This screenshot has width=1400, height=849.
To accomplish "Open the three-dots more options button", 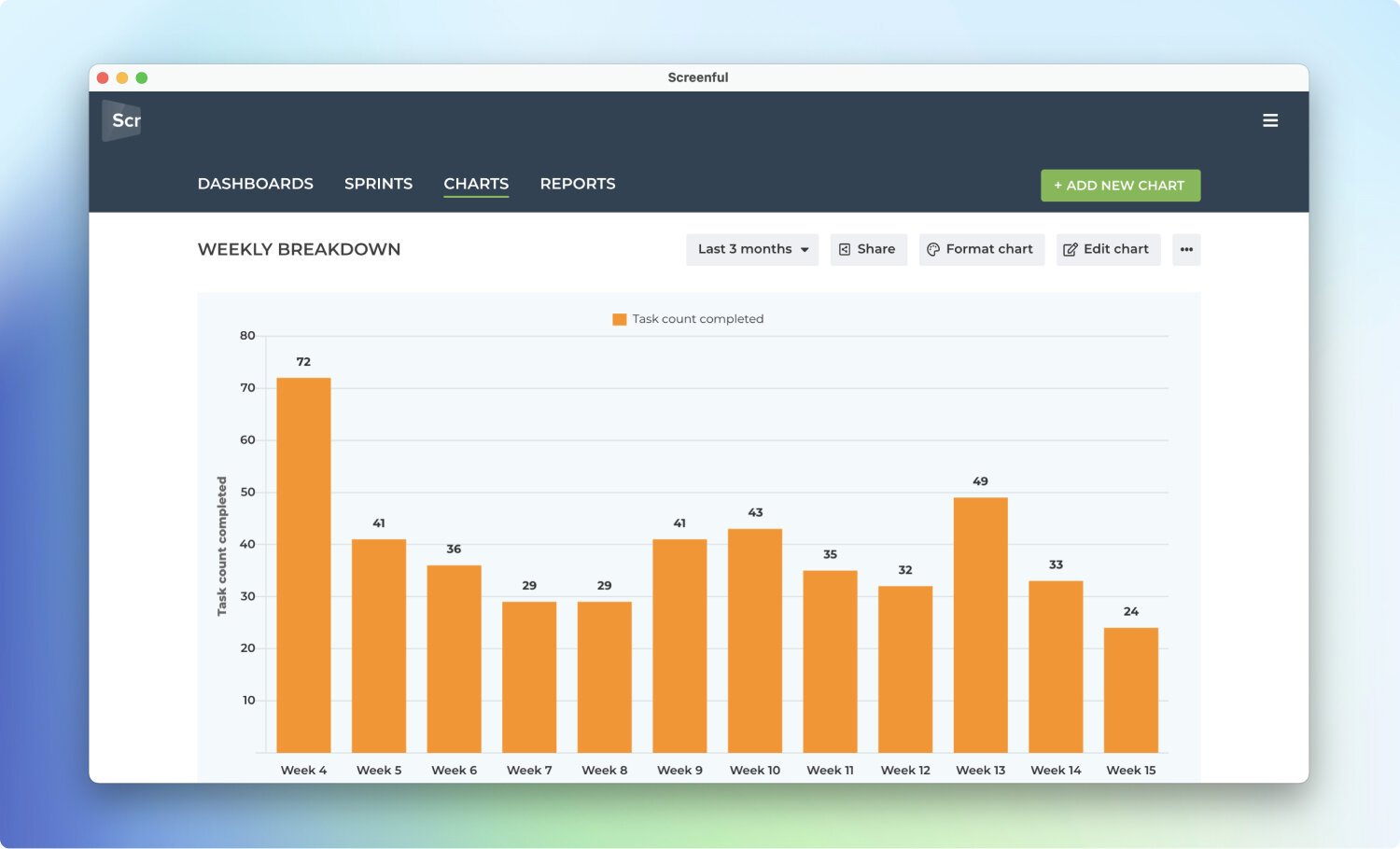I will [x=1186, y=250].
